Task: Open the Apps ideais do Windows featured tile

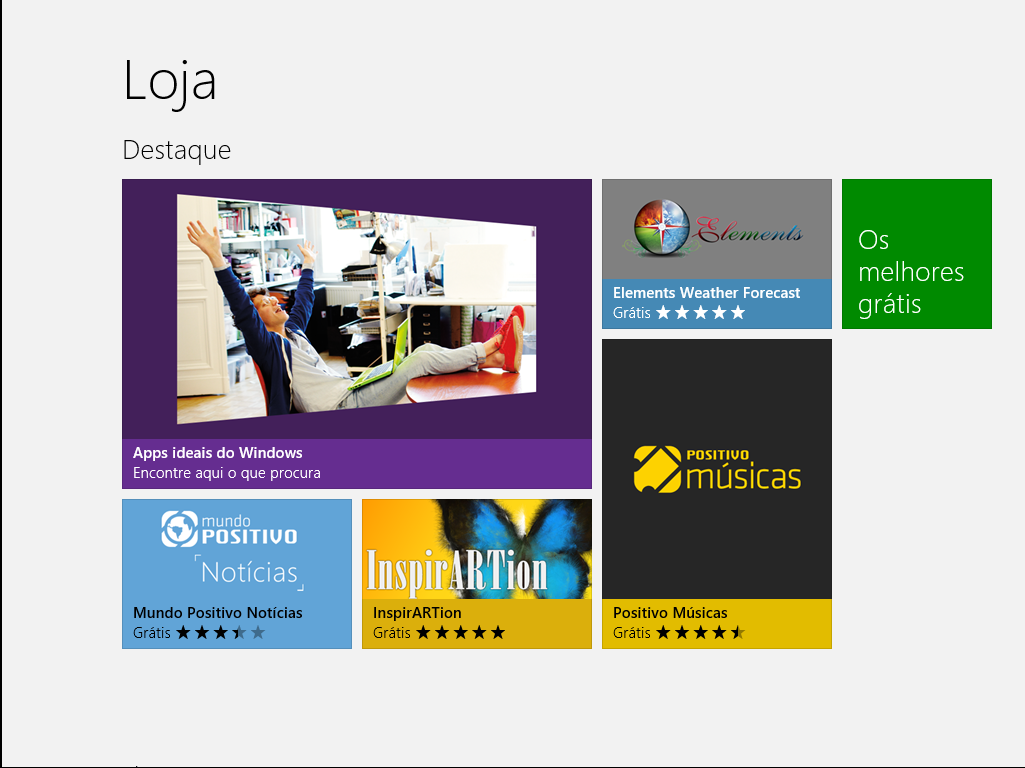Action: tap(357, 333)
